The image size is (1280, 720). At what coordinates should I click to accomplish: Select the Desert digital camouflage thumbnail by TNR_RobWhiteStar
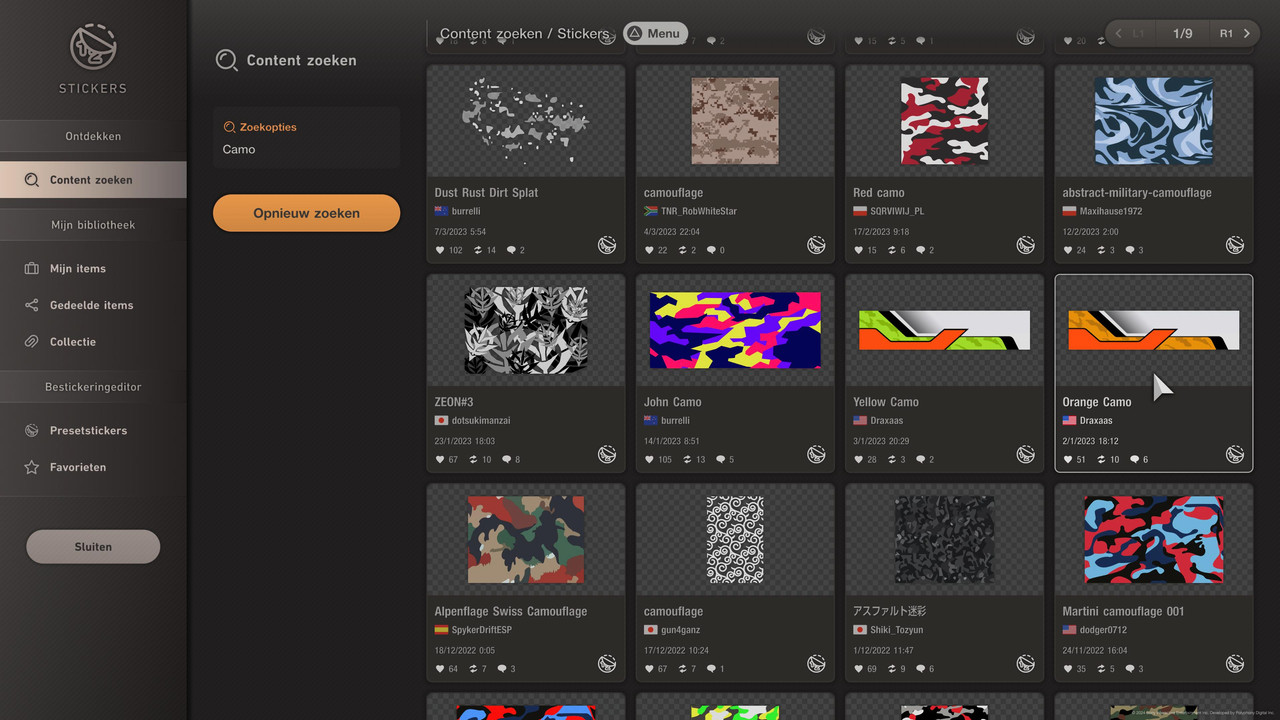pyautogui.click(x=735, y=121)
